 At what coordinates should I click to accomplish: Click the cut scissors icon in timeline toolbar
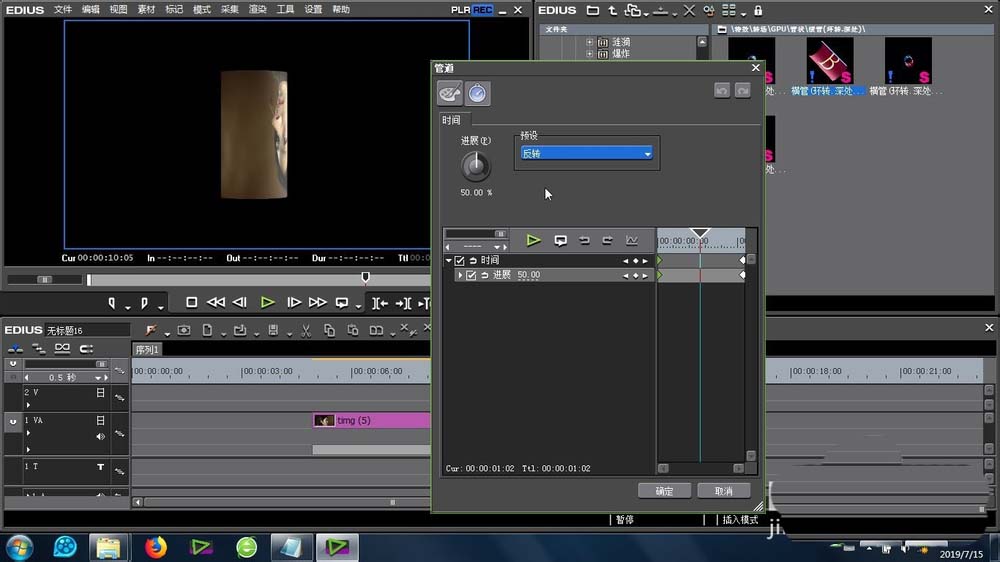304,331
